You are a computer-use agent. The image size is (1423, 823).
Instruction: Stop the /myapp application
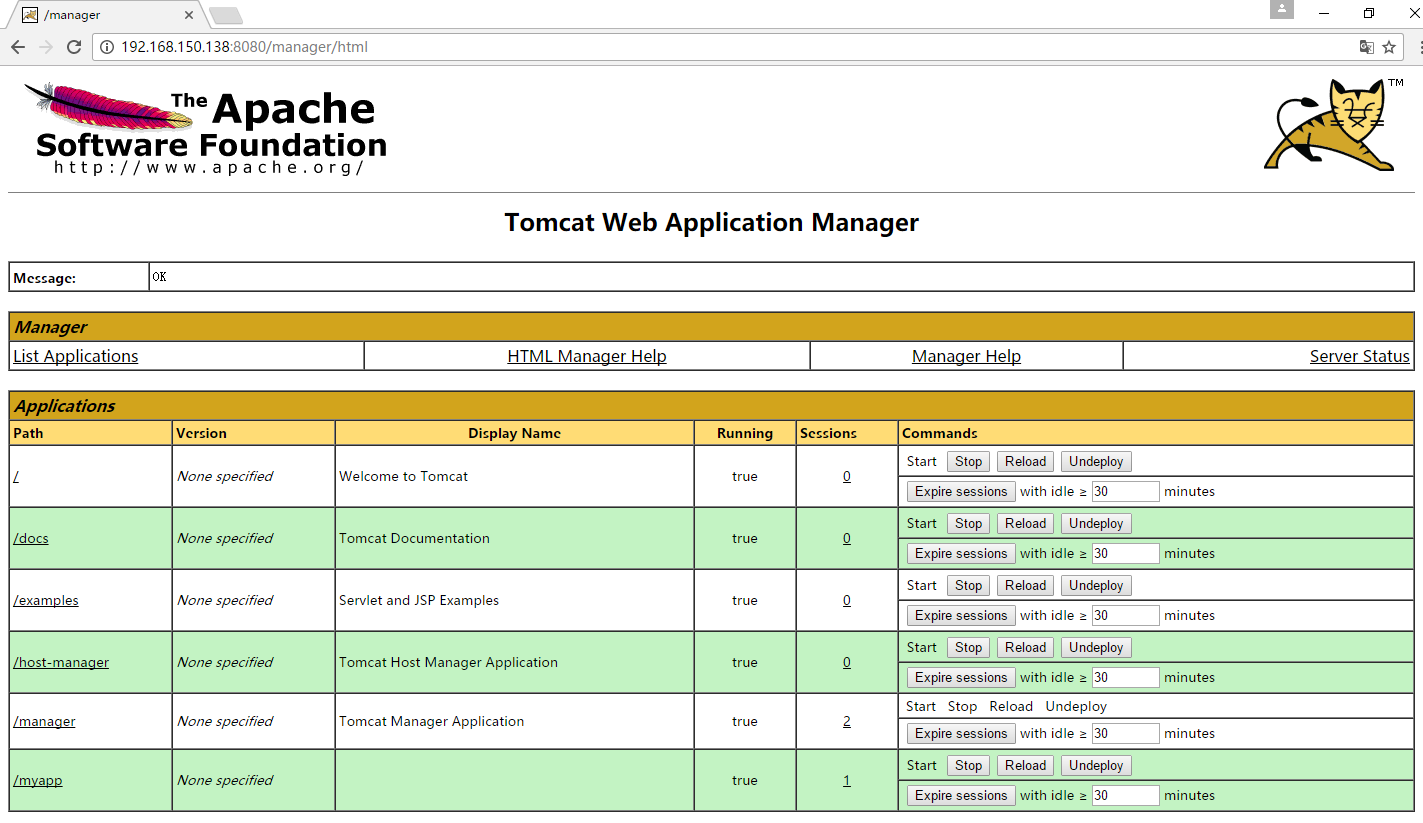[x=968, y=765]
